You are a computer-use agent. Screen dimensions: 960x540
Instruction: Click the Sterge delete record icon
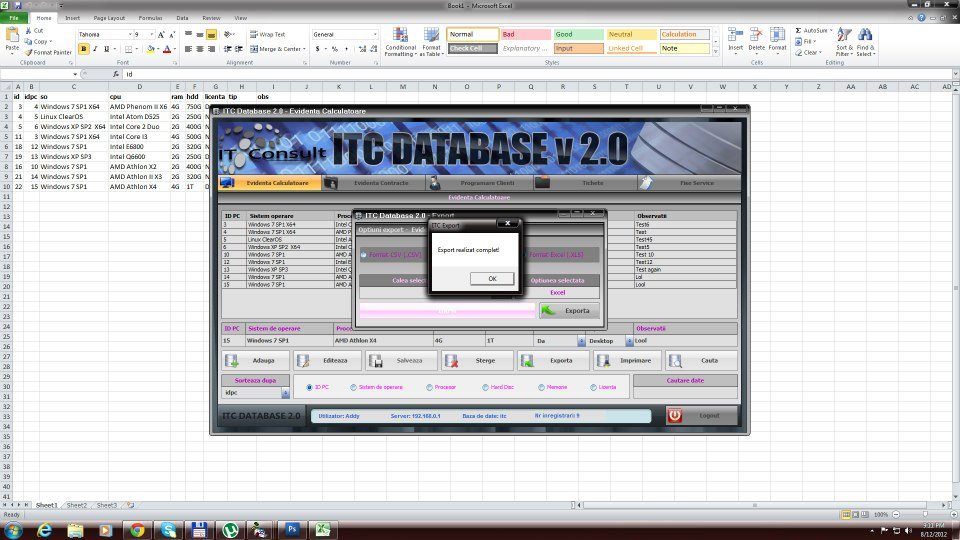point(453,361)
